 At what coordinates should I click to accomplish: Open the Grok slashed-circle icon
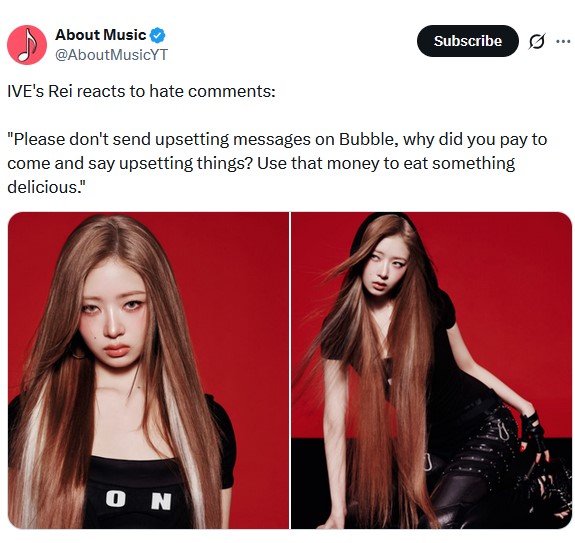[536, 41]
